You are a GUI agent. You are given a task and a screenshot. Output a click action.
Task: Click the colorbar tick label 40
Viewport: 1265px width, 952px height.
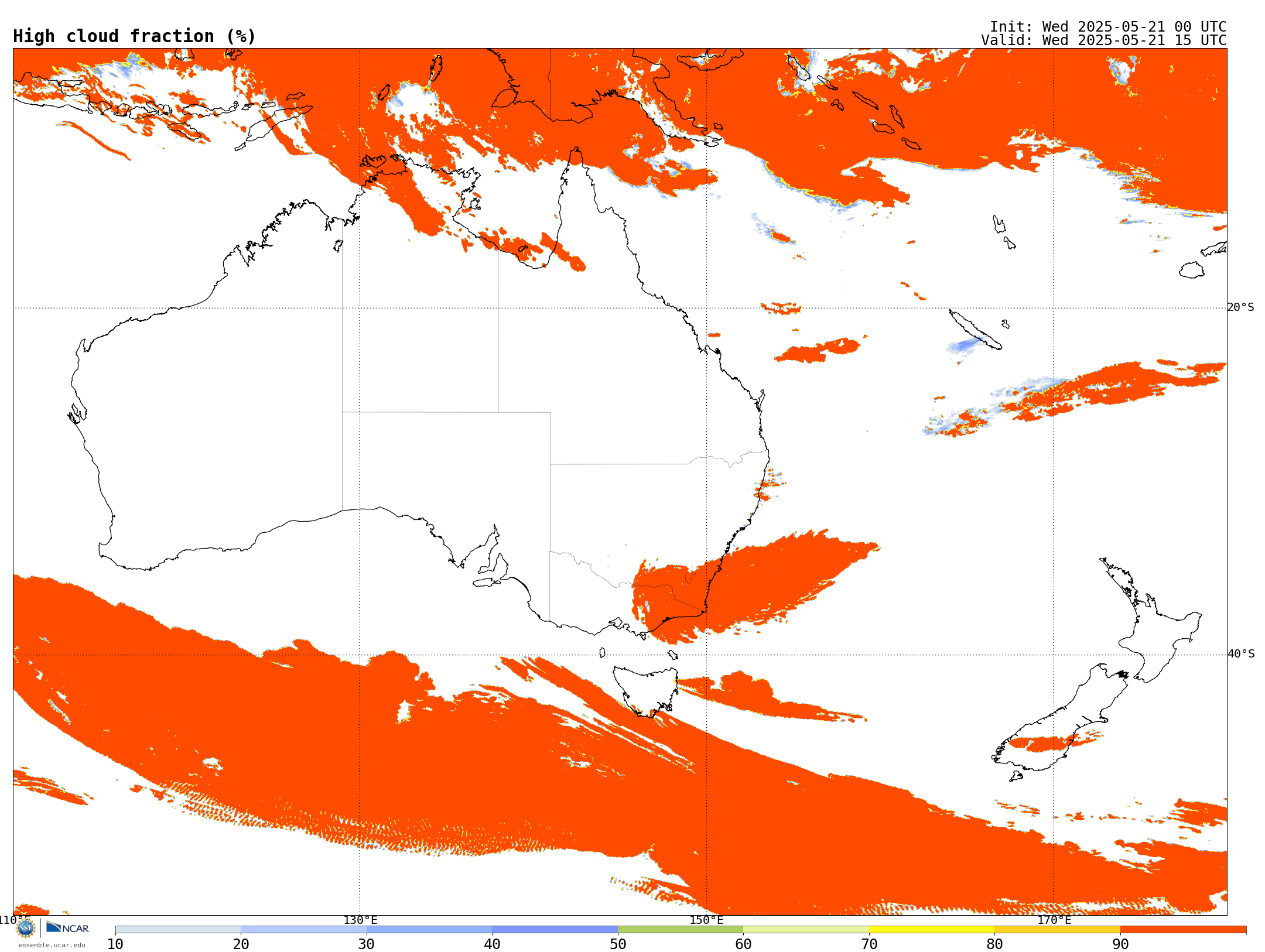coord(492,944)
